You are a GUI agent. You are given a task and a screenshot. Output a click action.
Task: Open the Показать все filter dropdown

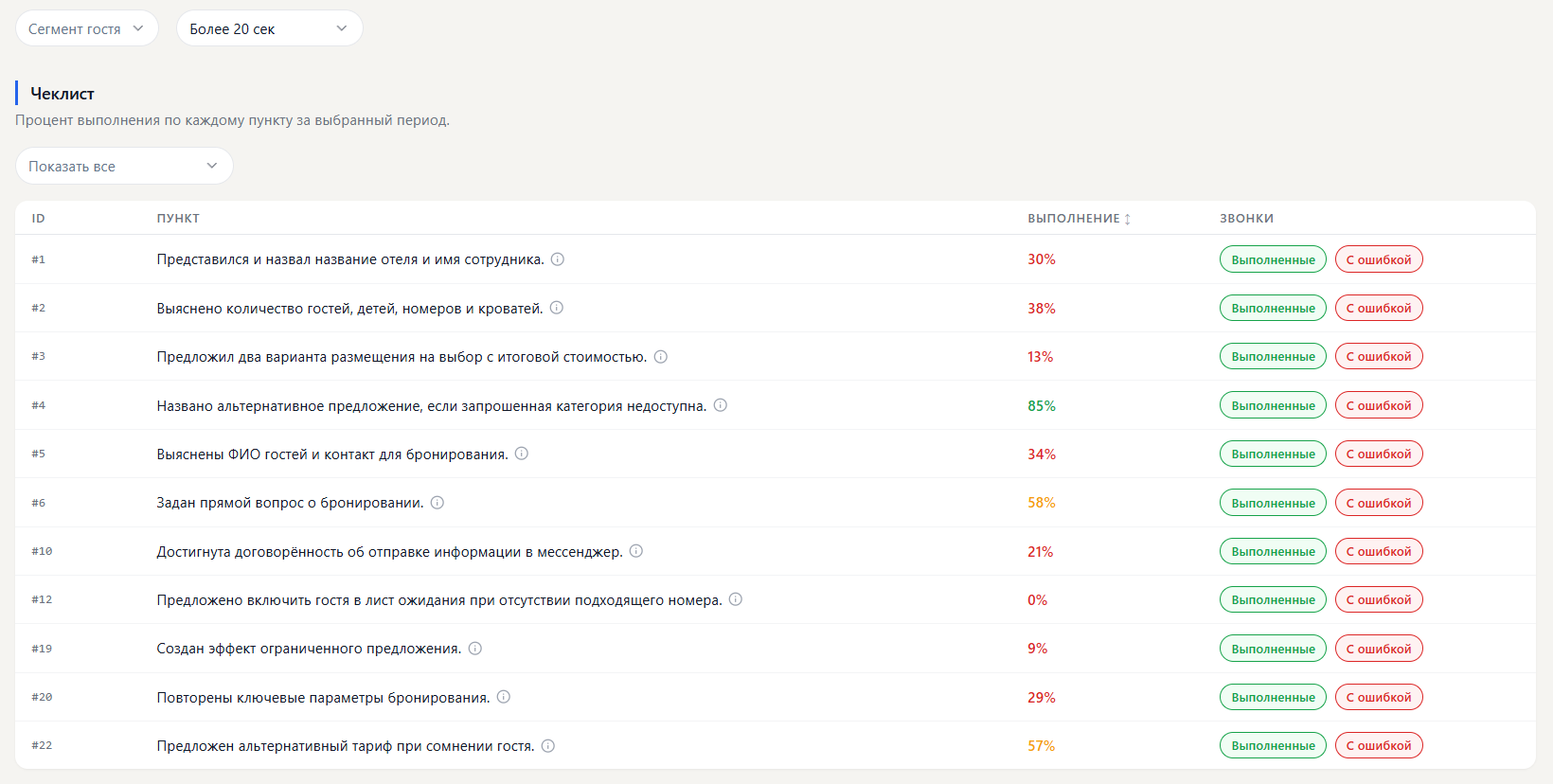(124, 166)
